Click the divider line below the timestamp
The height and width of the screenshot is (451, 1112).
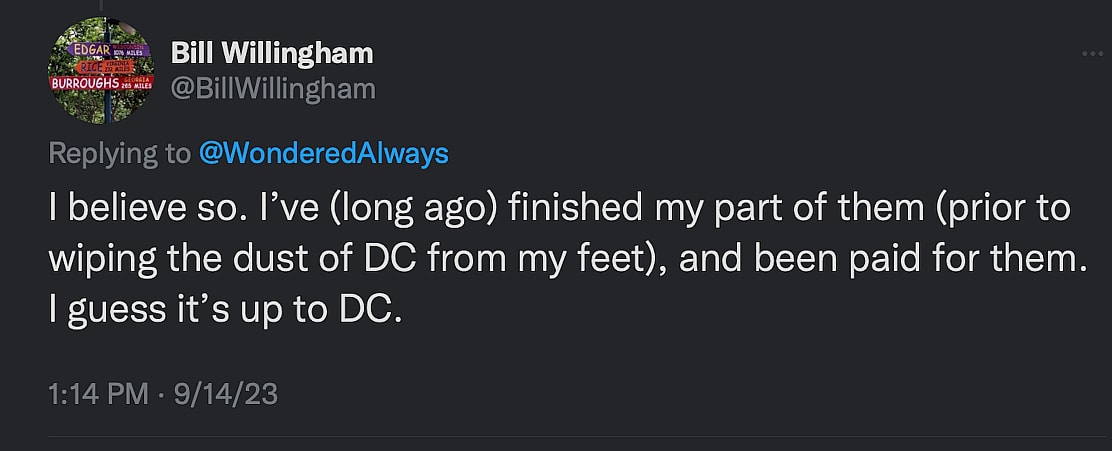point(556,436)
